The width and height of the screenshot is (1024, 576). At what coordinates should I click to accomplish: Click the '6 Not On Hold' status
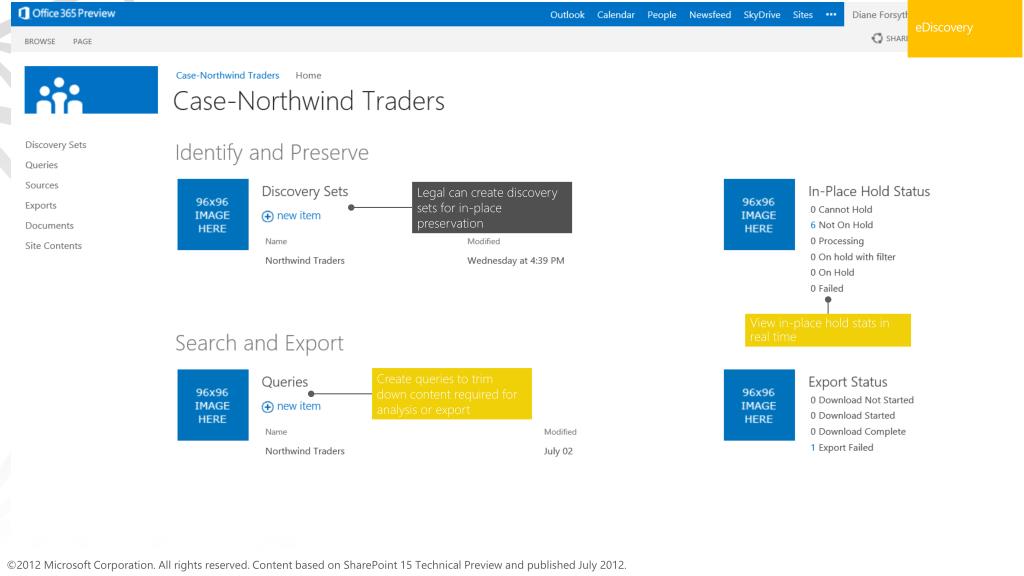point(841,225)
